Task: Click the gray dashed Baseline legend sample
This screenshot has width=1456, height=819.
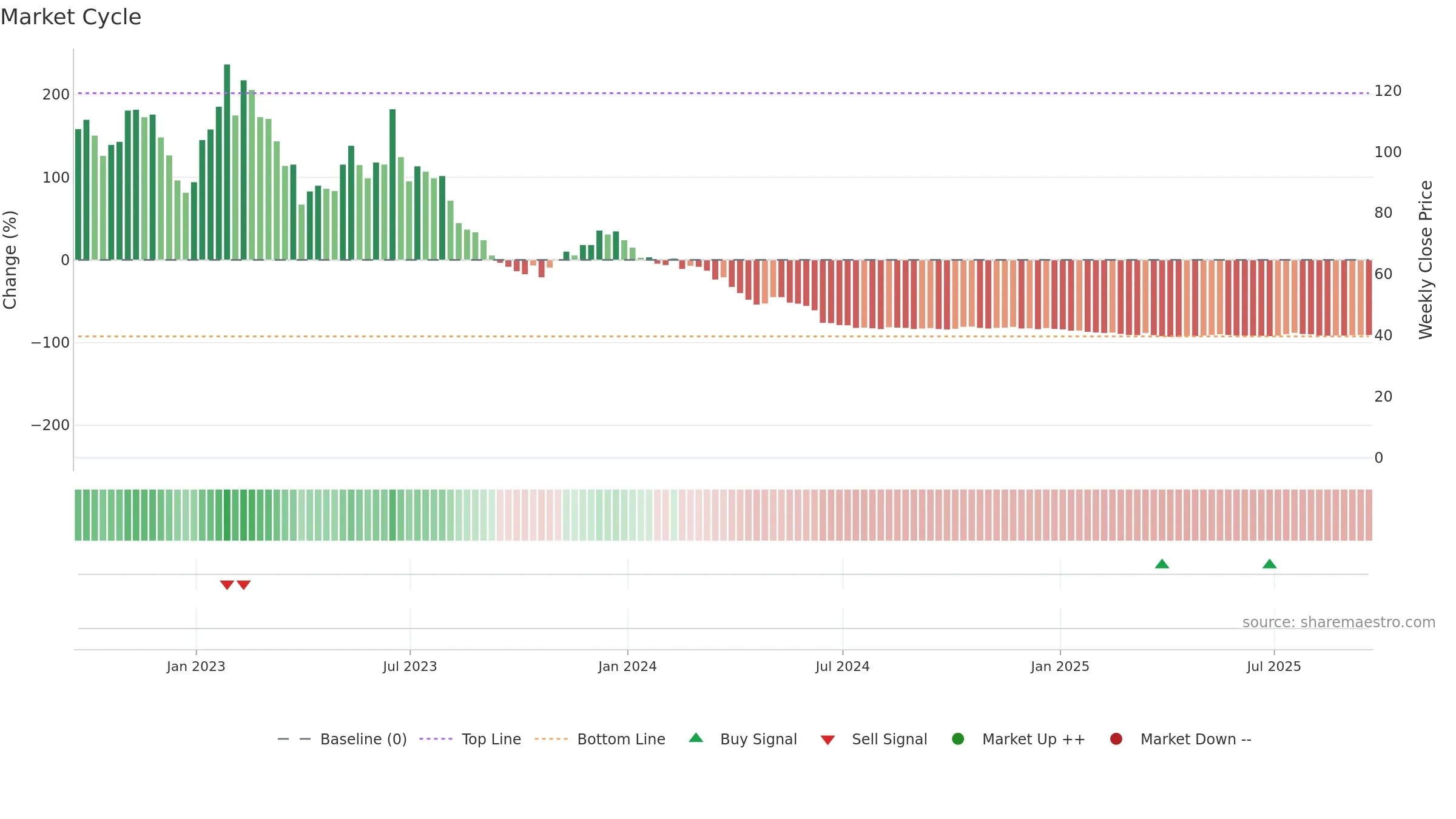Action: point(294,739)
